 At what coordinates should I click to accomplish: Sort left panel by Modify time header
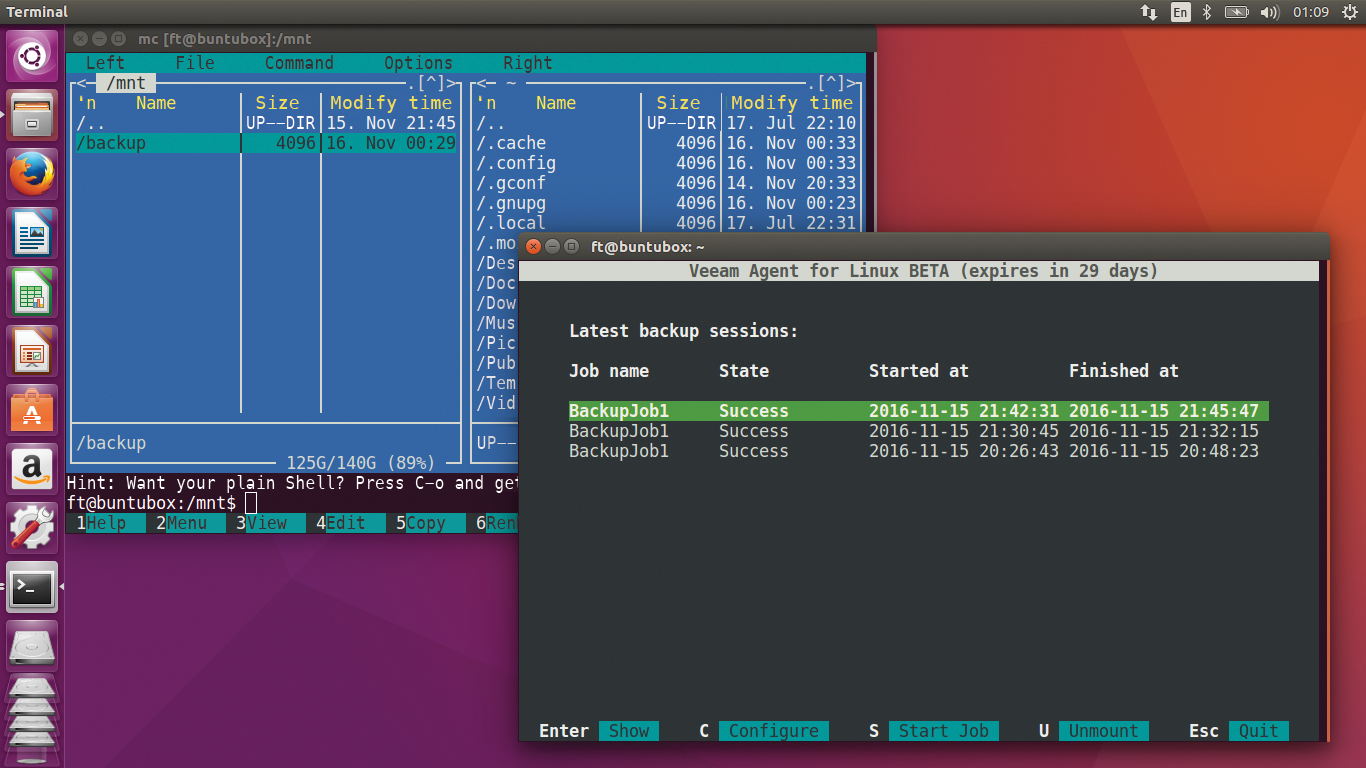391,103
